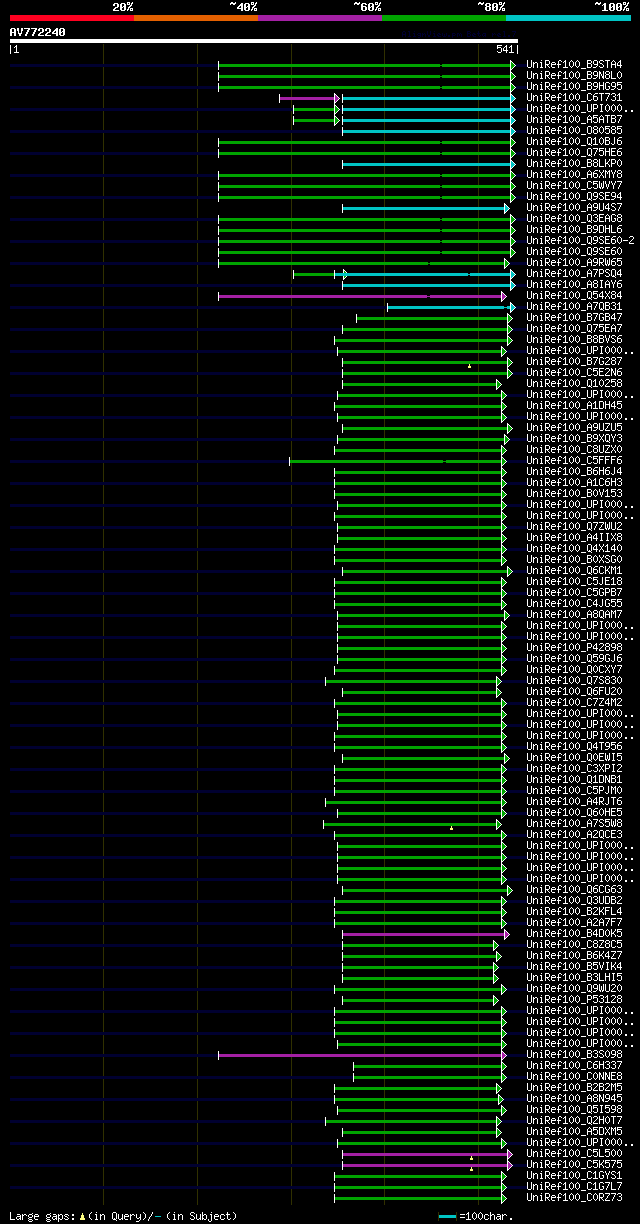Click the UniRef100_Q3EAG8 entry
Viewport: 640px width, 1224px height.
(574, 219)
